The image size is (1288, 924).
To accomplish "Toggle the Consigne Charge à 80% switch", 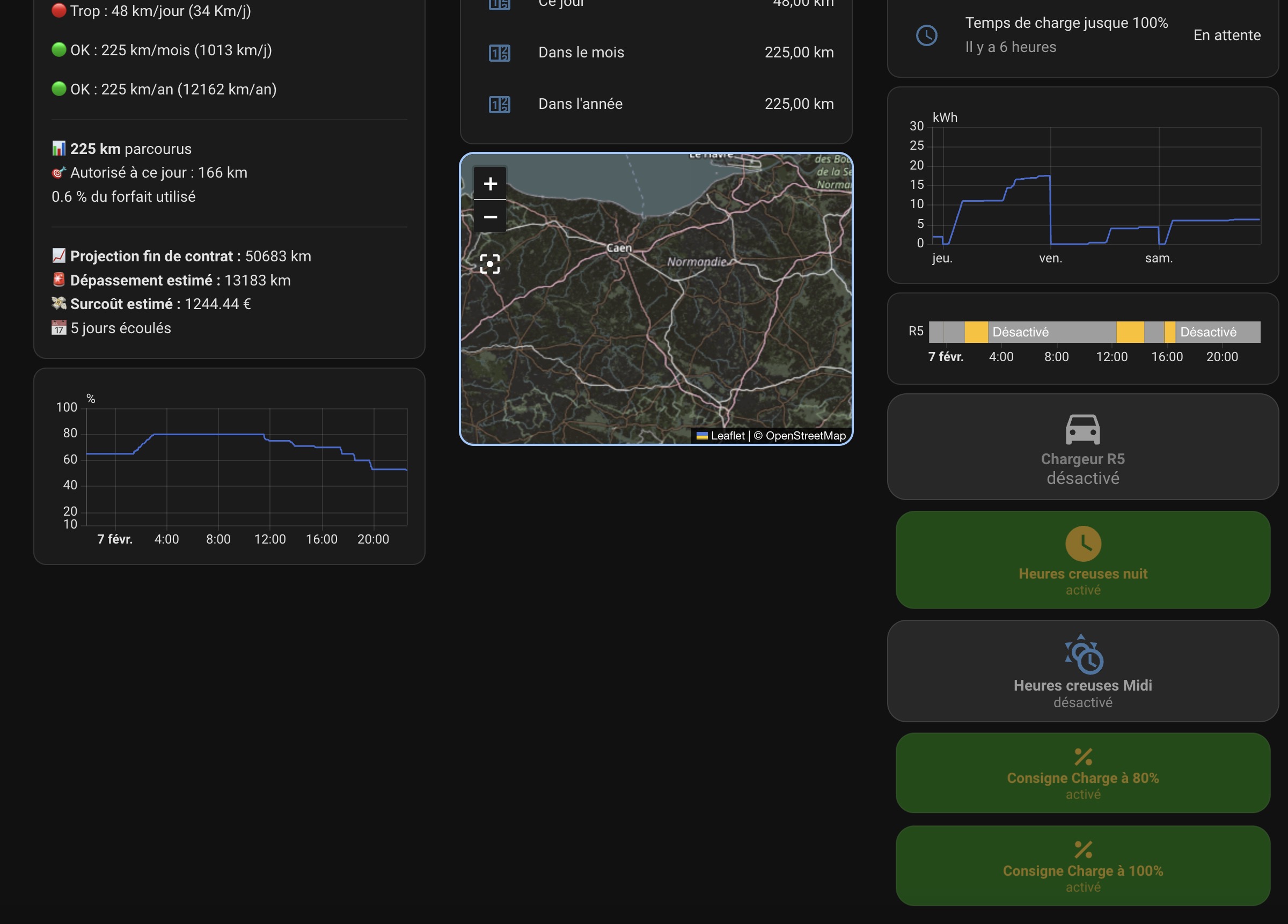I will pos(1082,778).
